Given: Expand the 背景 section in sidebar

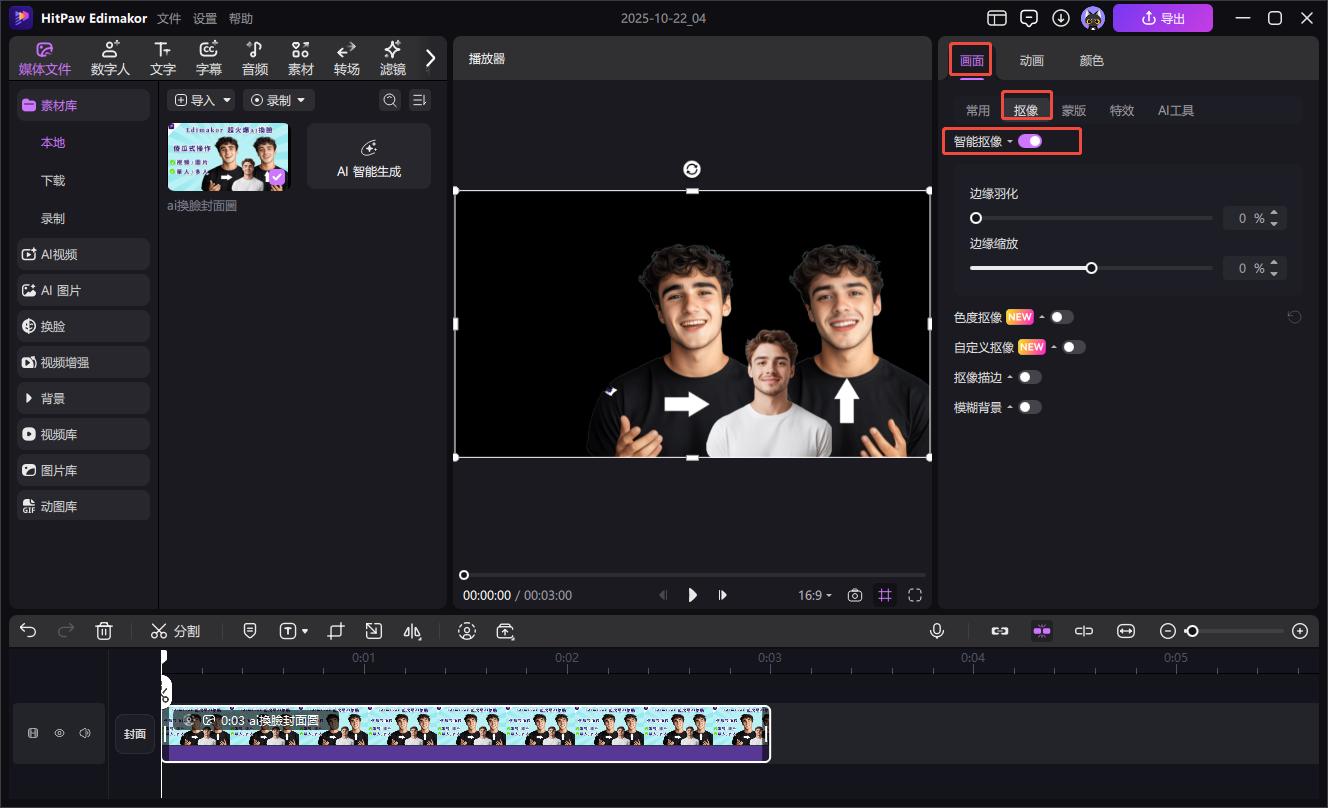Looking at the screenshot, I should pyautogui.click(x=84, y=398).
